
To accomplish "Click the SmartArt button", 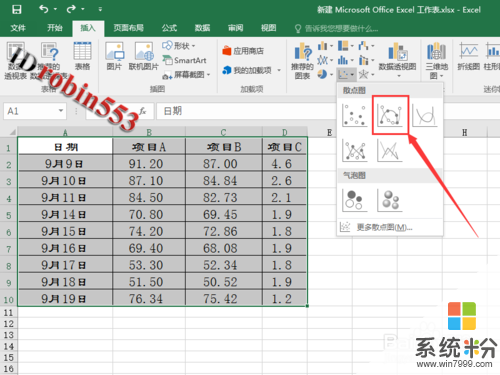I will 184,60.
